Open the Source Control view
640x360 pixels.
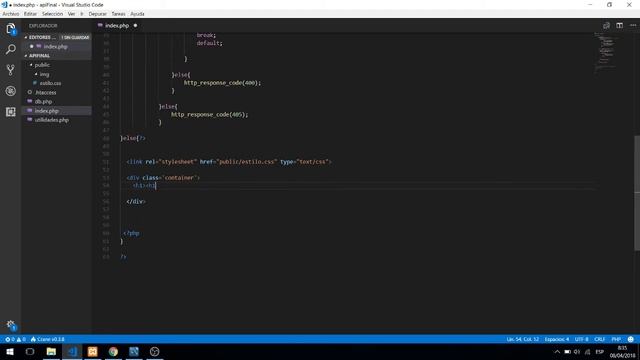[x=11, y=70]
